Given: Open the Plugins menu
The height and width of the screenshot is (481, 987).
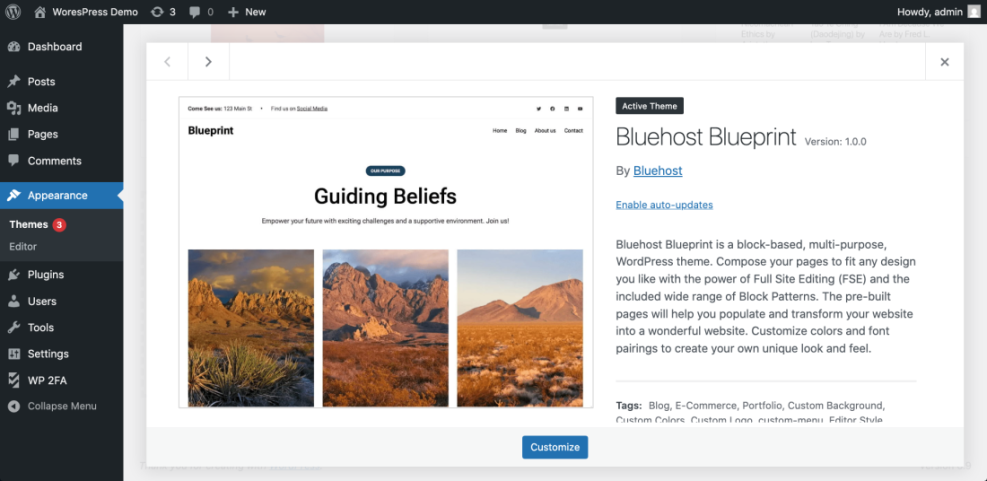Looking at the screenshot, I should click(62, 274).
